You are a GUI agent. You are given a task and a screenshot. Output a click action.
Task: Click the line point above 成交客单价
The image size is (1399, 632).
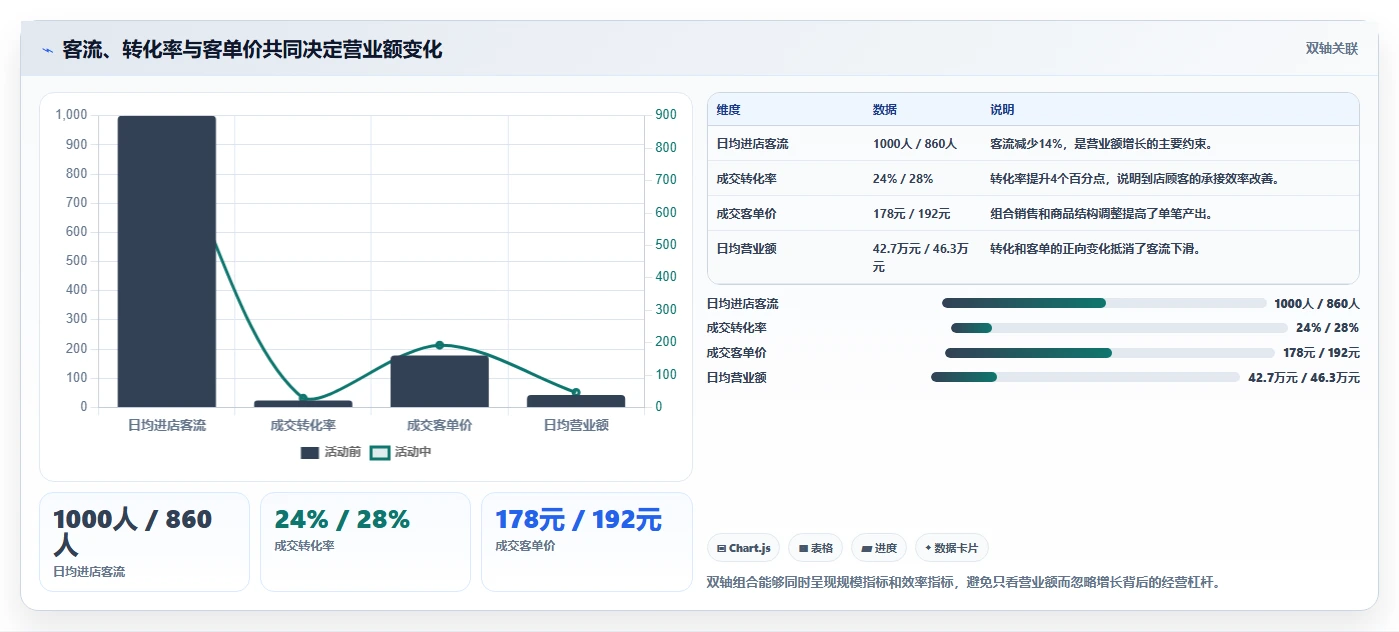440,345
